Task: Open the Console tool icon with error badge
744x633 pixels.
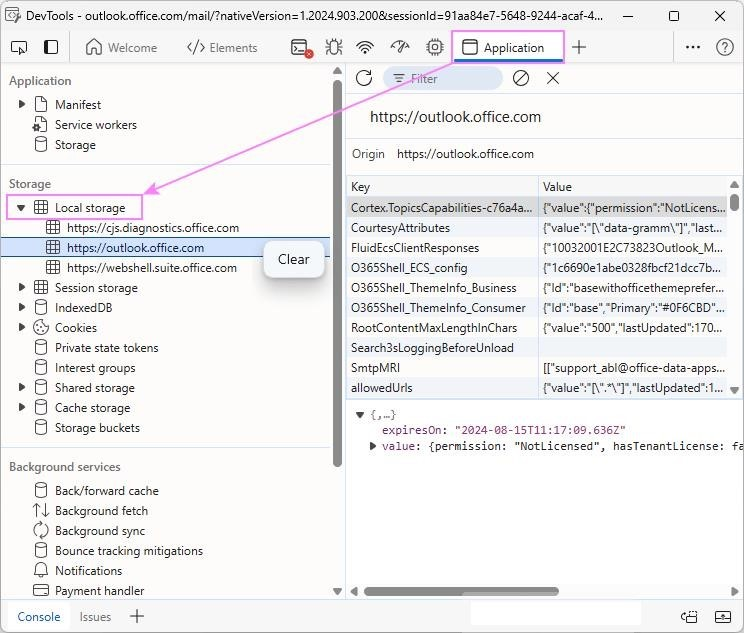Action: [x=301, y=47]
